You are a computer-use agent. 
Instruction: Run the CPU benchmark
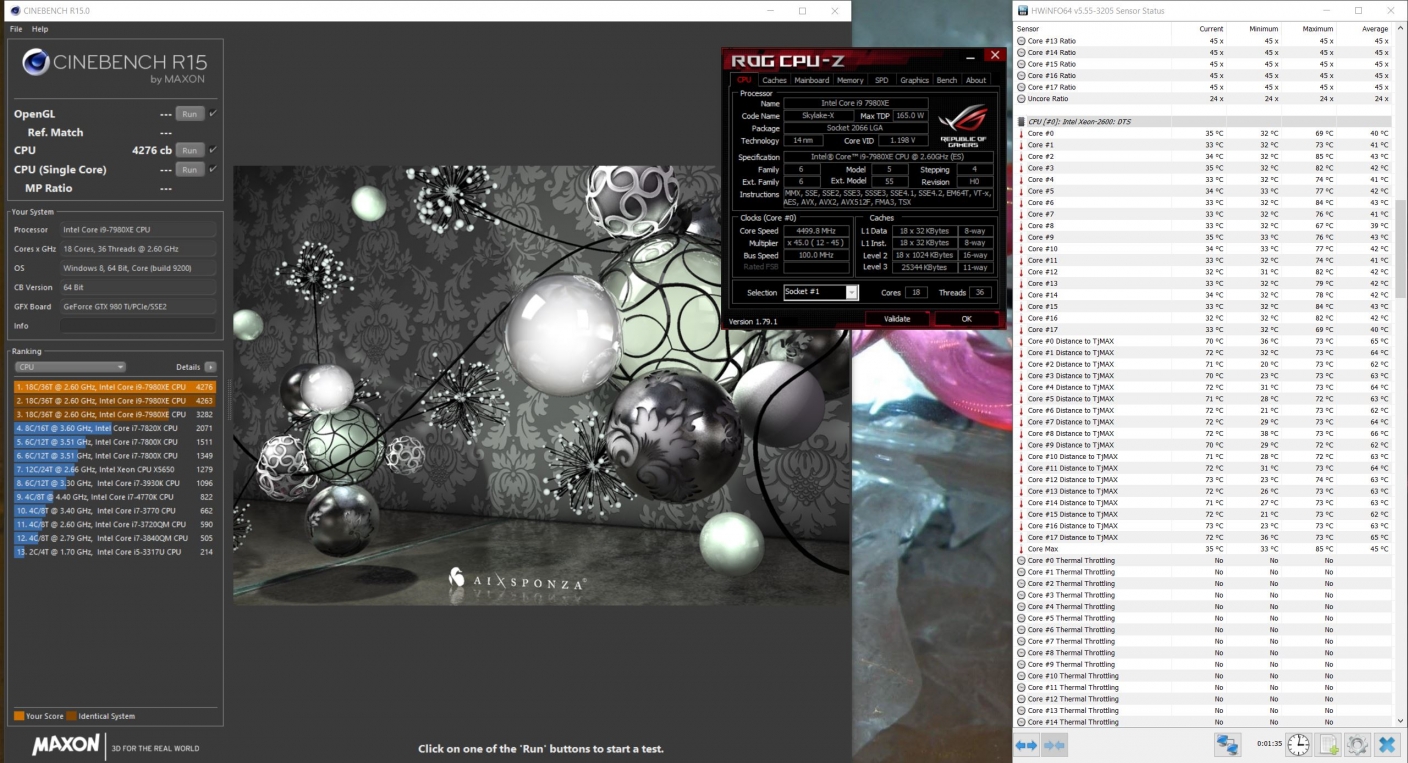tap(189, 150)
